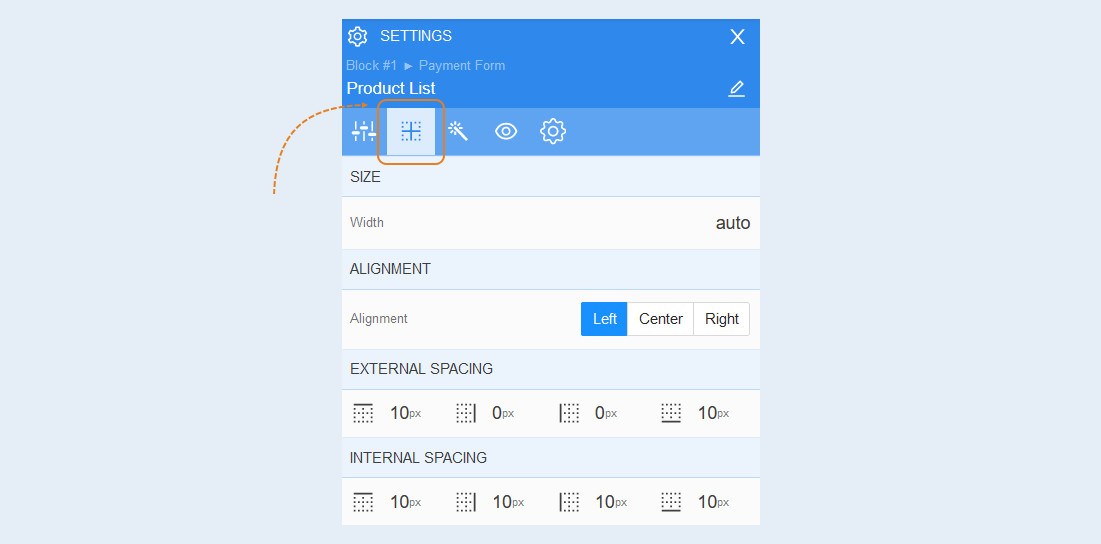Click external bottom spacing icon
Screen dimensions: 1101x544
pos(671,413)
